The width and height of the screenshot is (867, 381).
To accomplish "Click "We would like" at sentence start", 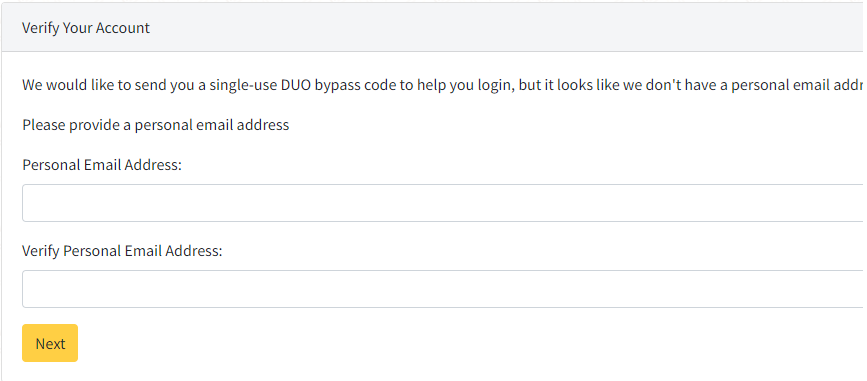I will (68, 86).
